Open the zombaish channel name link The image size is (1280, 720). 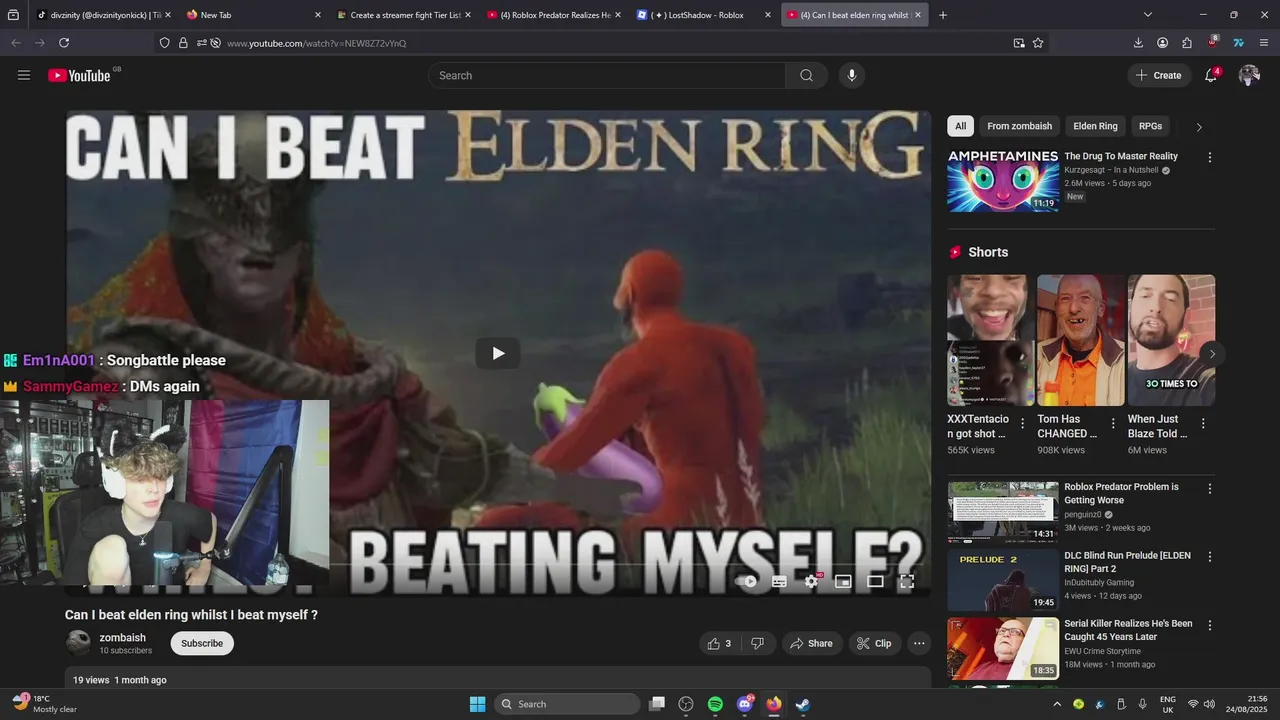[122, 638]
